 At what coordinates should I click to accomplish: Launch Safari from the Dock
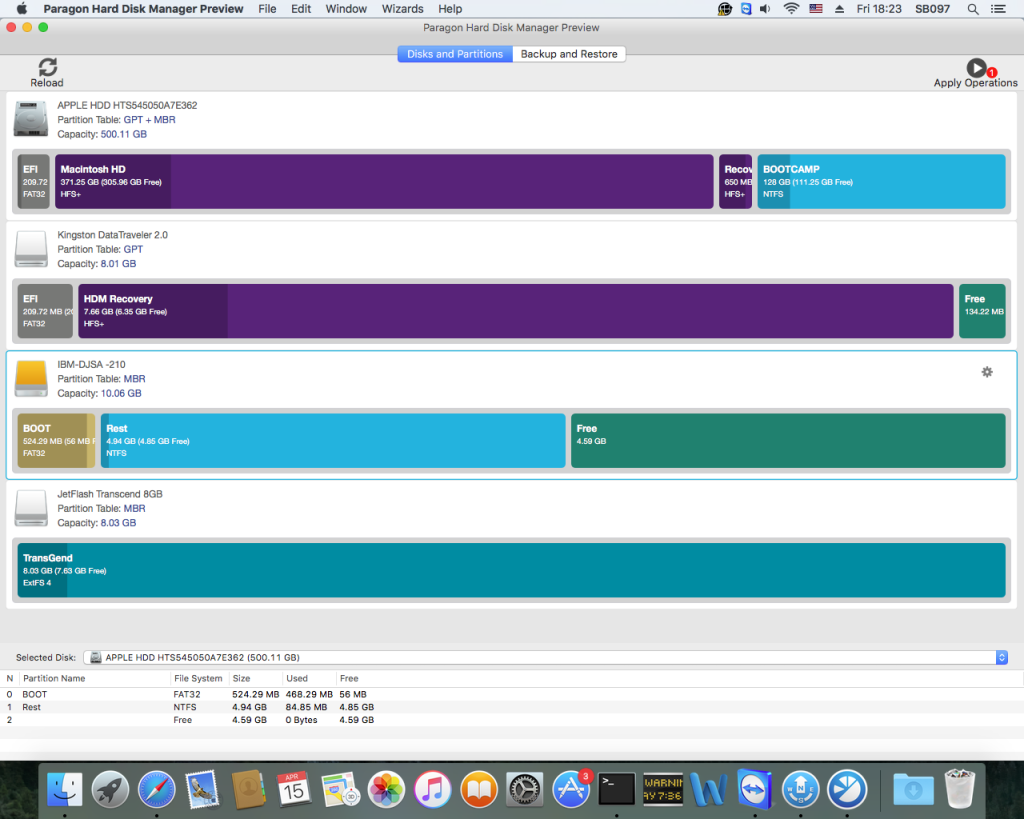coord(156,789)
